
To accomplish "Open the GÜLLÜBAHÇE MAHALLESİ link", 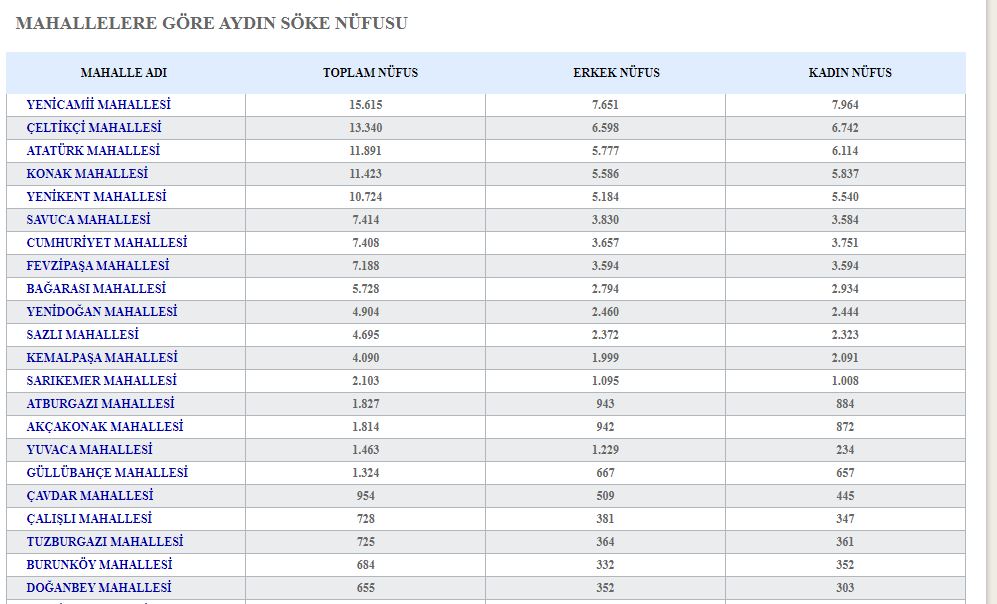I will click(x=107, y=472).
